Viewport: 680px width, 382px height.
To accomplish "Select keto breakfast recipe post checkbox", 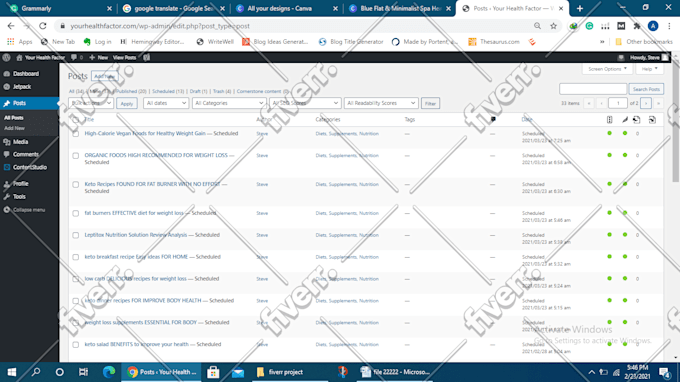I will [76, 257].
